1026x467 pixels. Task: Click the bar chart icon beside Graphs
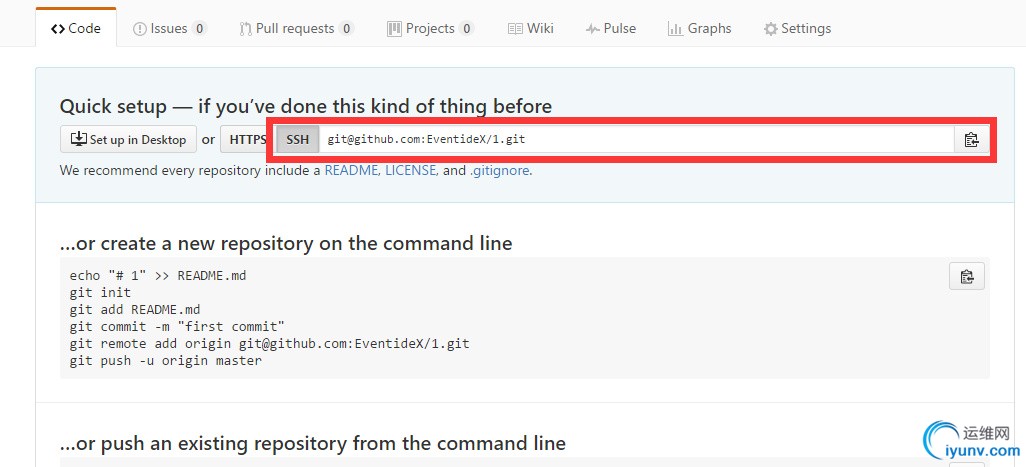[675, 29]
